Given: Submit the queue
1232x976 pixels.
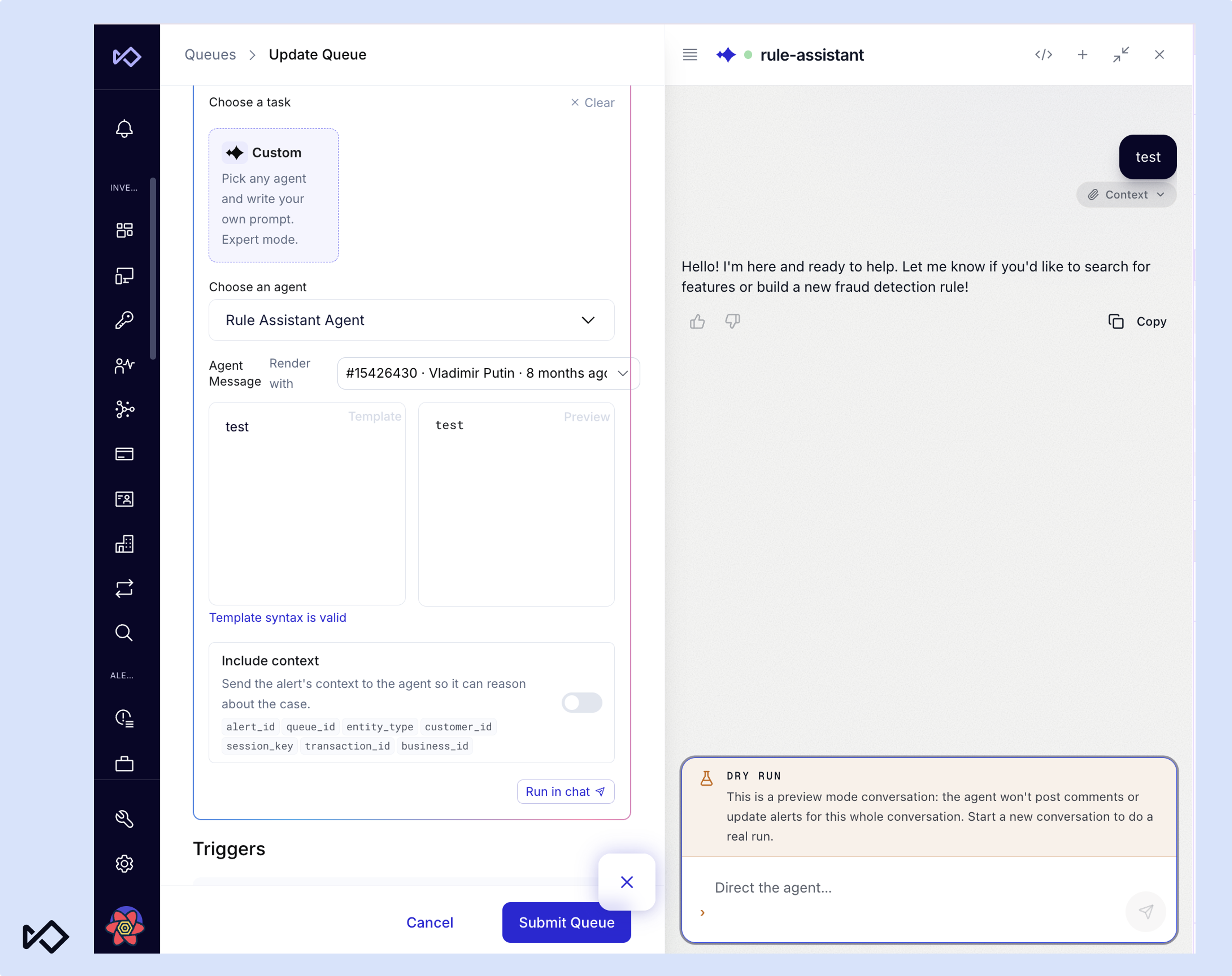Looking at the screenshot, I should click(566, 922).
